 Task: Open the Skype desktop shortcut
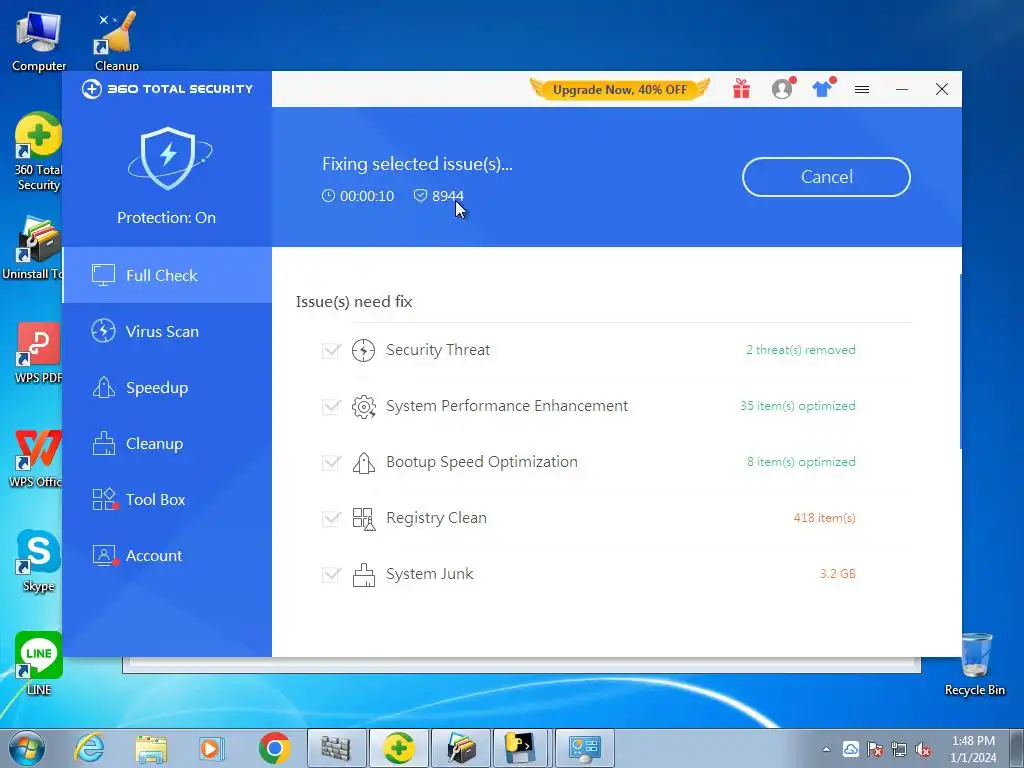pos(39,561)
